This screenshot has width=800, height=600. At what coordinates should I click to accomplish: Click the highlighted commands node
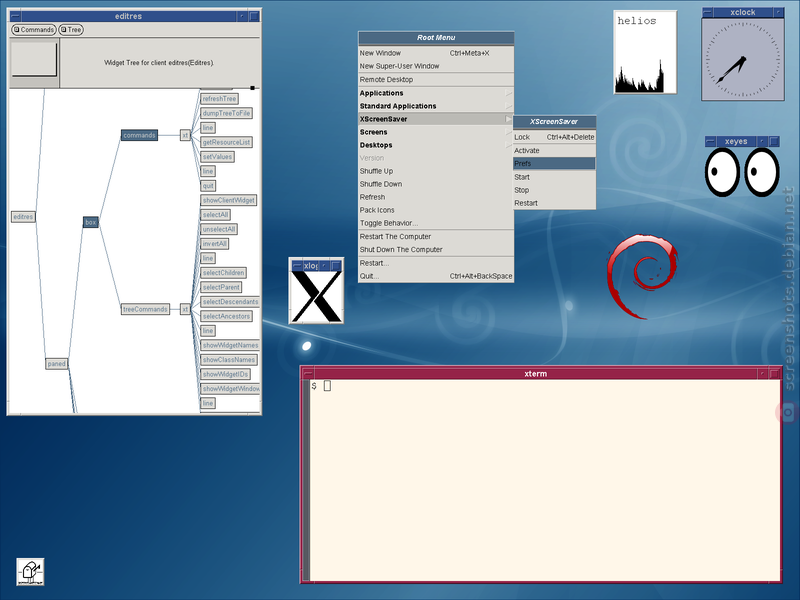pos(139,135)
